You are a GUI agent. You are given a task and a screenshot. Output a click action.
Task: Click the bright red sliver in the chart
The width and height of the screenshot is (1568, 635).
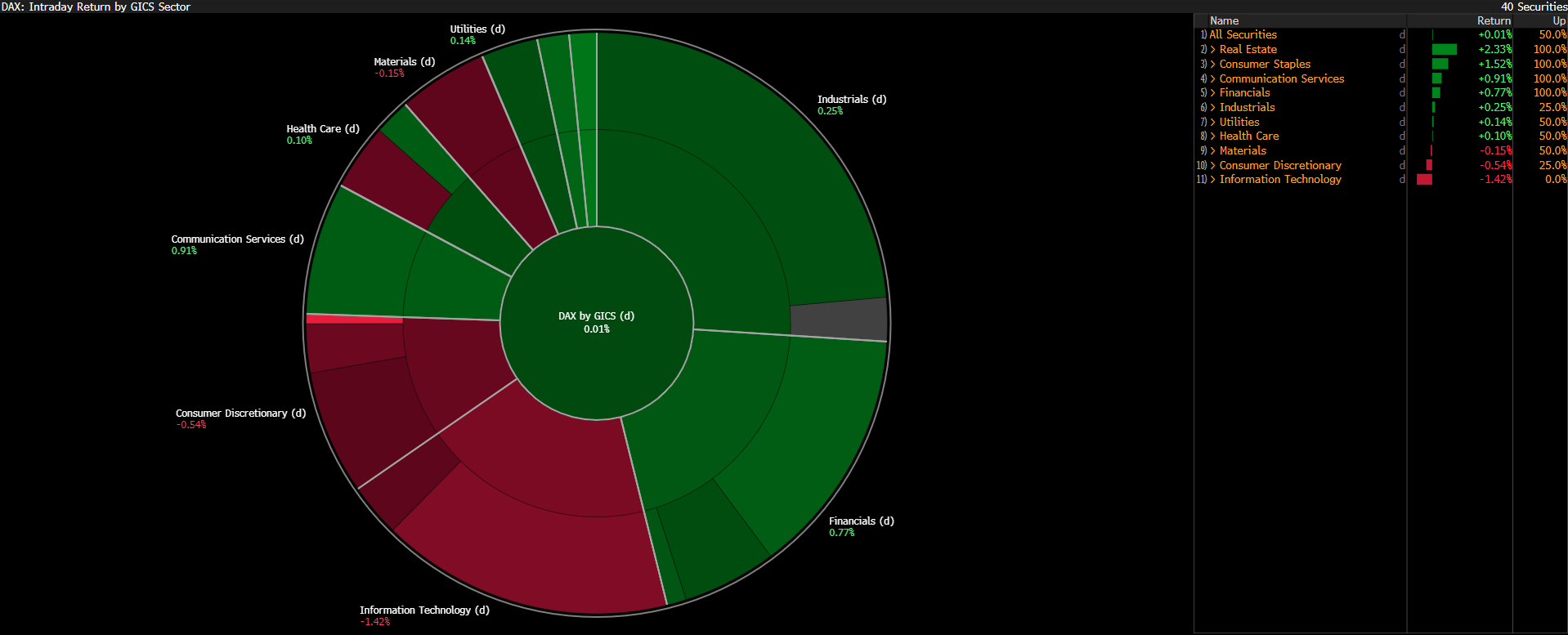354,319
